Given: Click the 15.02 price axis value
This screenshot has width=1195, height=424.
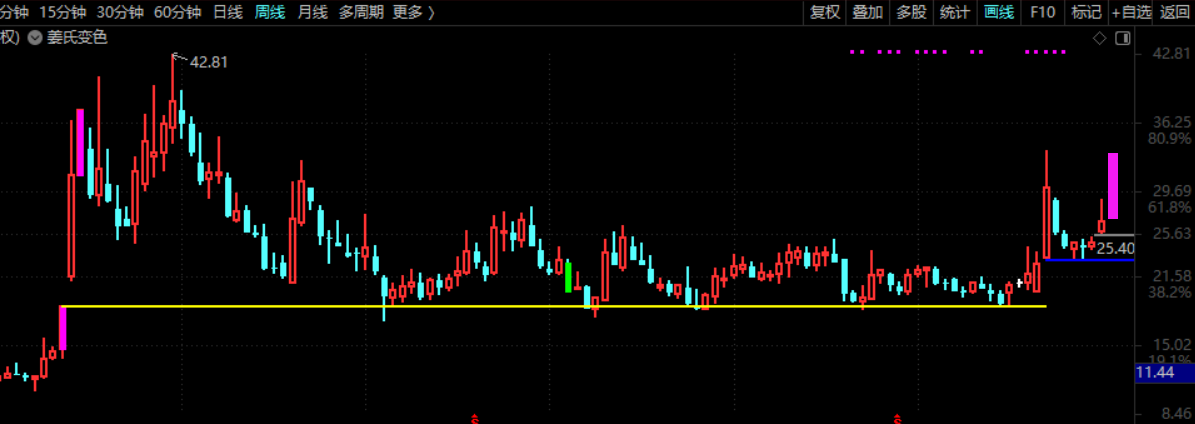Looking at the screenshot, I should 1174,345.
